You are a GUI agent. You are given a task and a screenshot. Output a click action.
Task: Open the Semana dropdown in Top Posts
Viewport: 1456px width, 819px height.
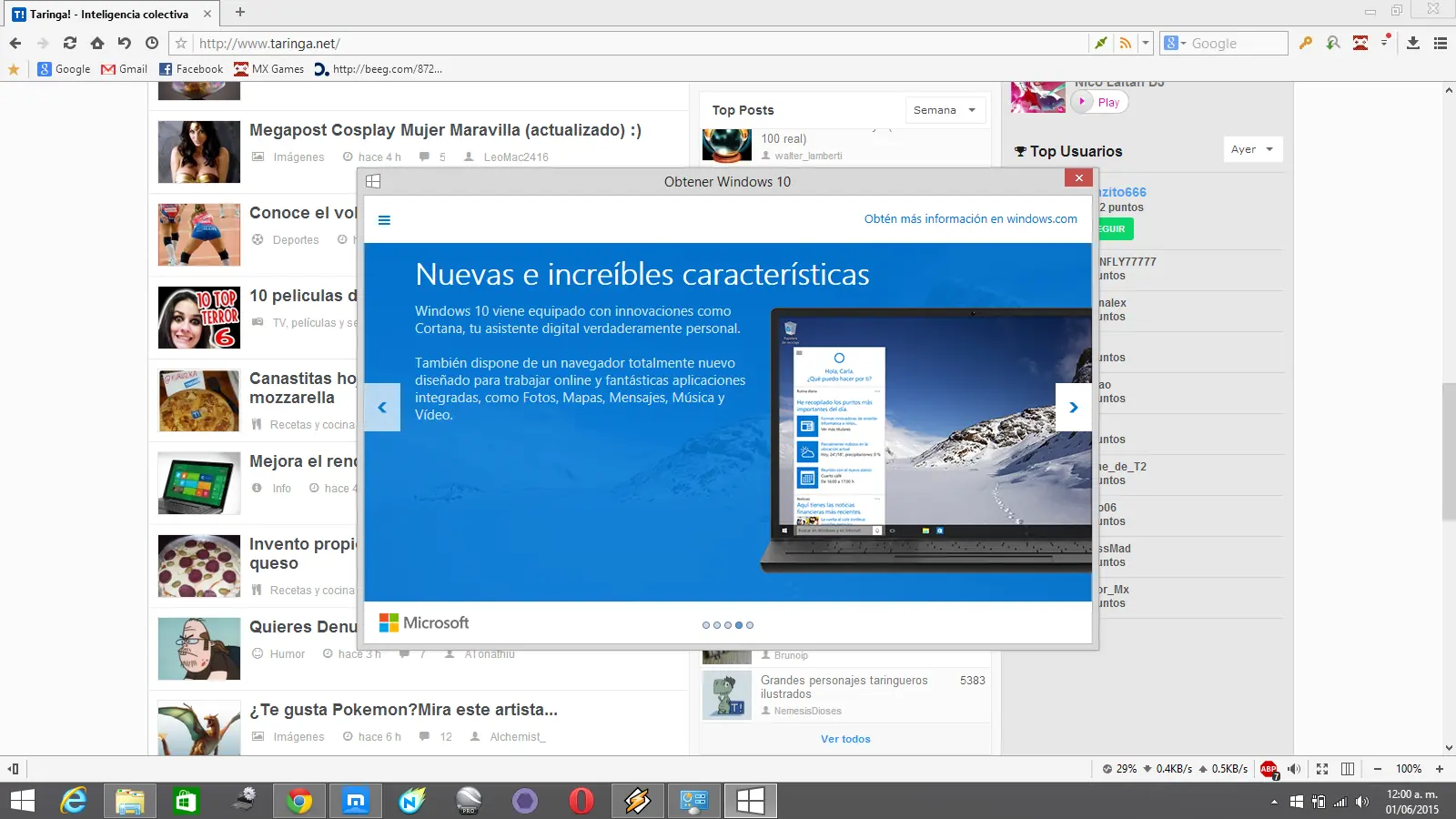click(x=945, y=110)
